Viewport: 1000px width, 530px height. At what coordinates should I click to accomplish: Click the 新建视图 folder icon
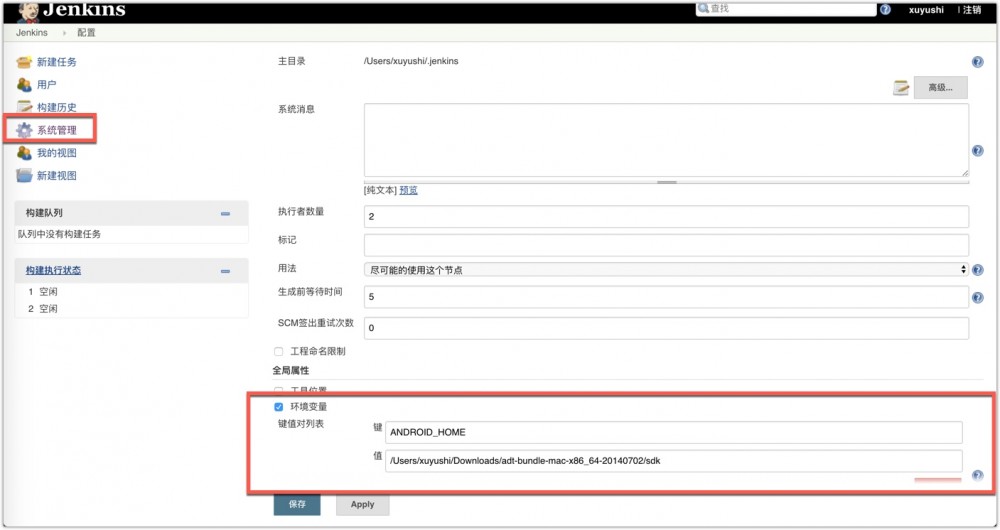(24, 175)
